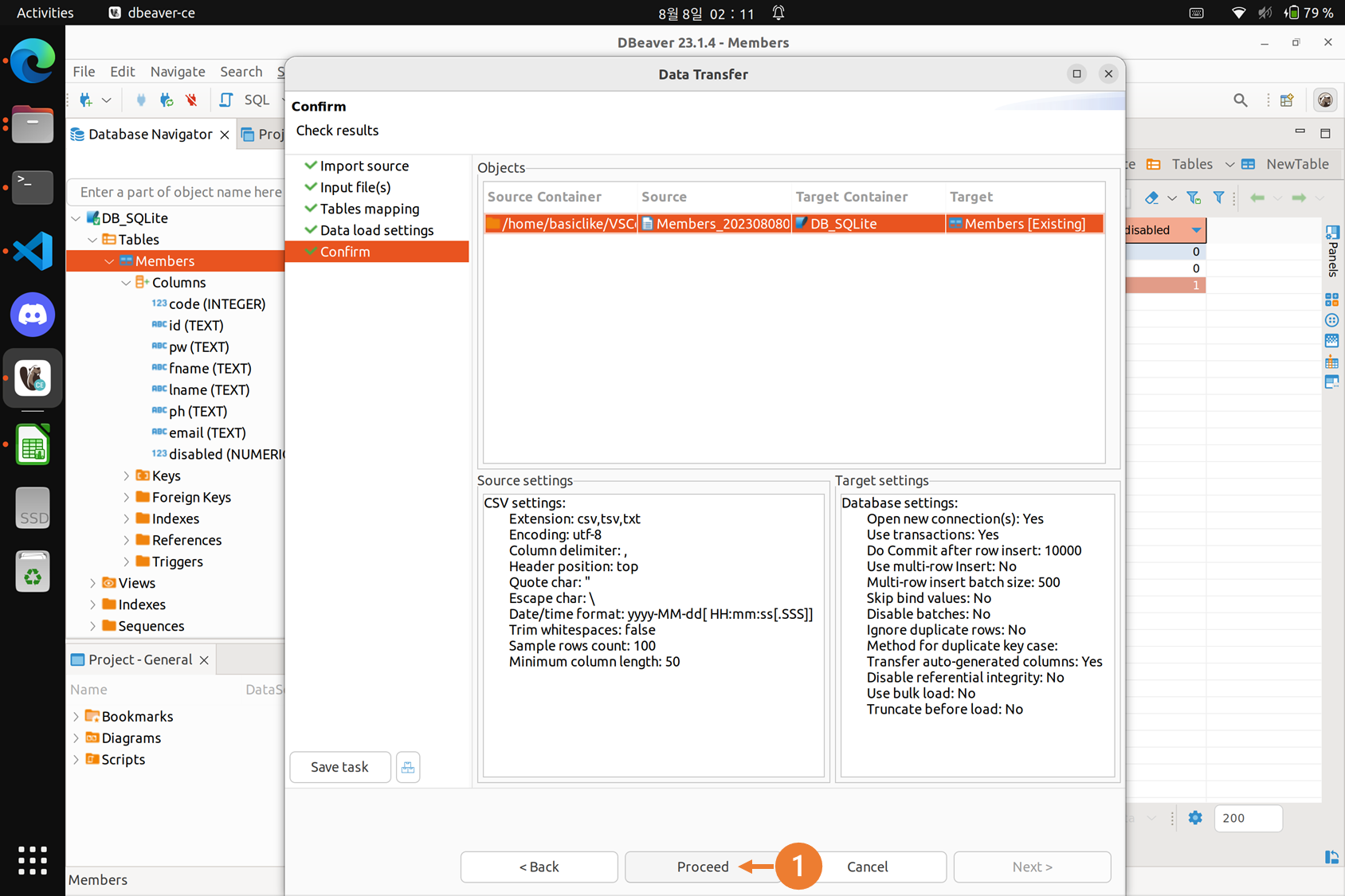The width and height of the screenshot is (1345, 896).
Task: Go to the Input file(s) step
Action: [355, 187]
